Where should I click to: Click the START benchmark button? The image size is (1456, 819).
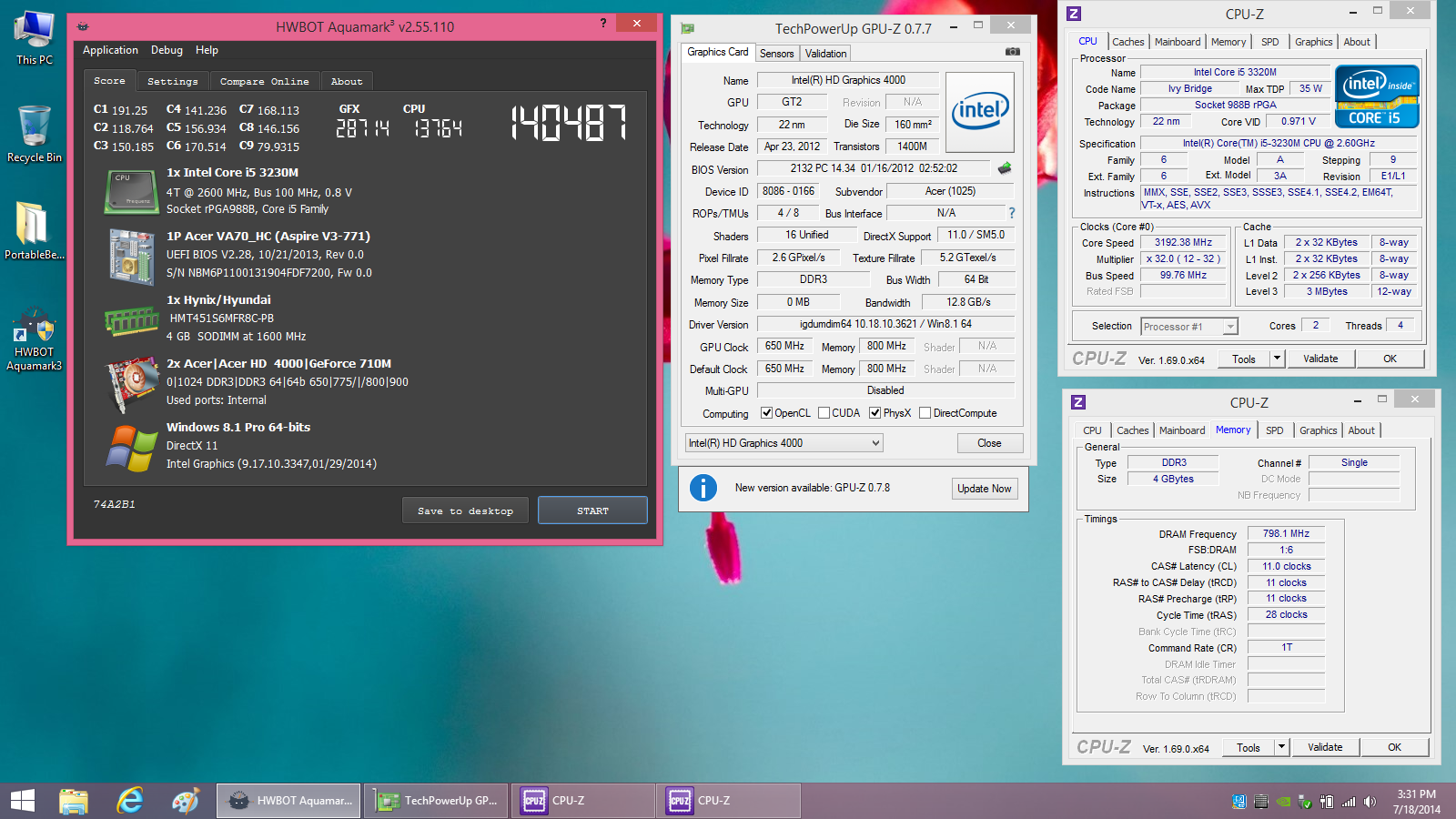592,511
